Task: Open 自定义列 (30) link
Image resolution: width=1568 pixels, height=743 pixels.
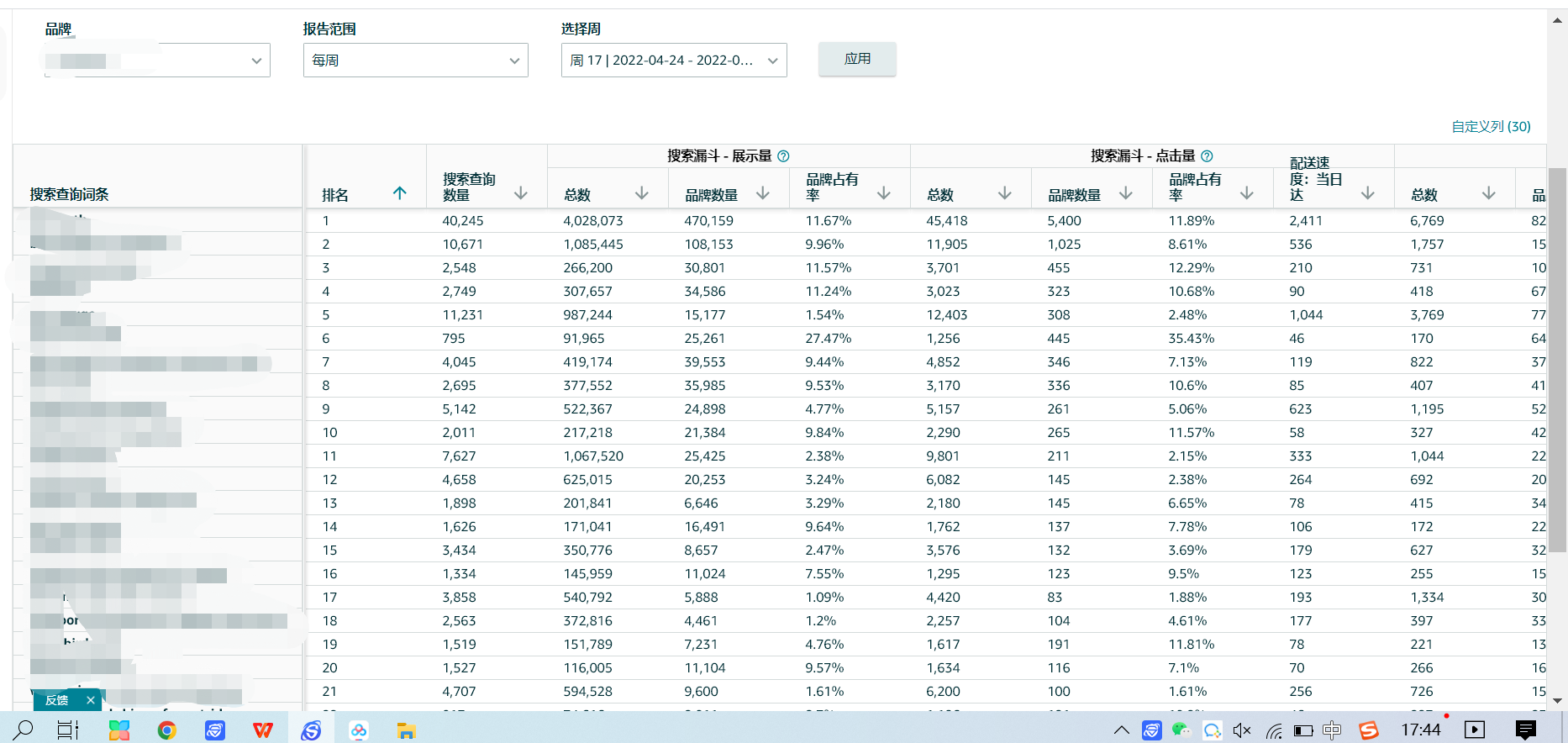Action: [x=1491, y=126]
